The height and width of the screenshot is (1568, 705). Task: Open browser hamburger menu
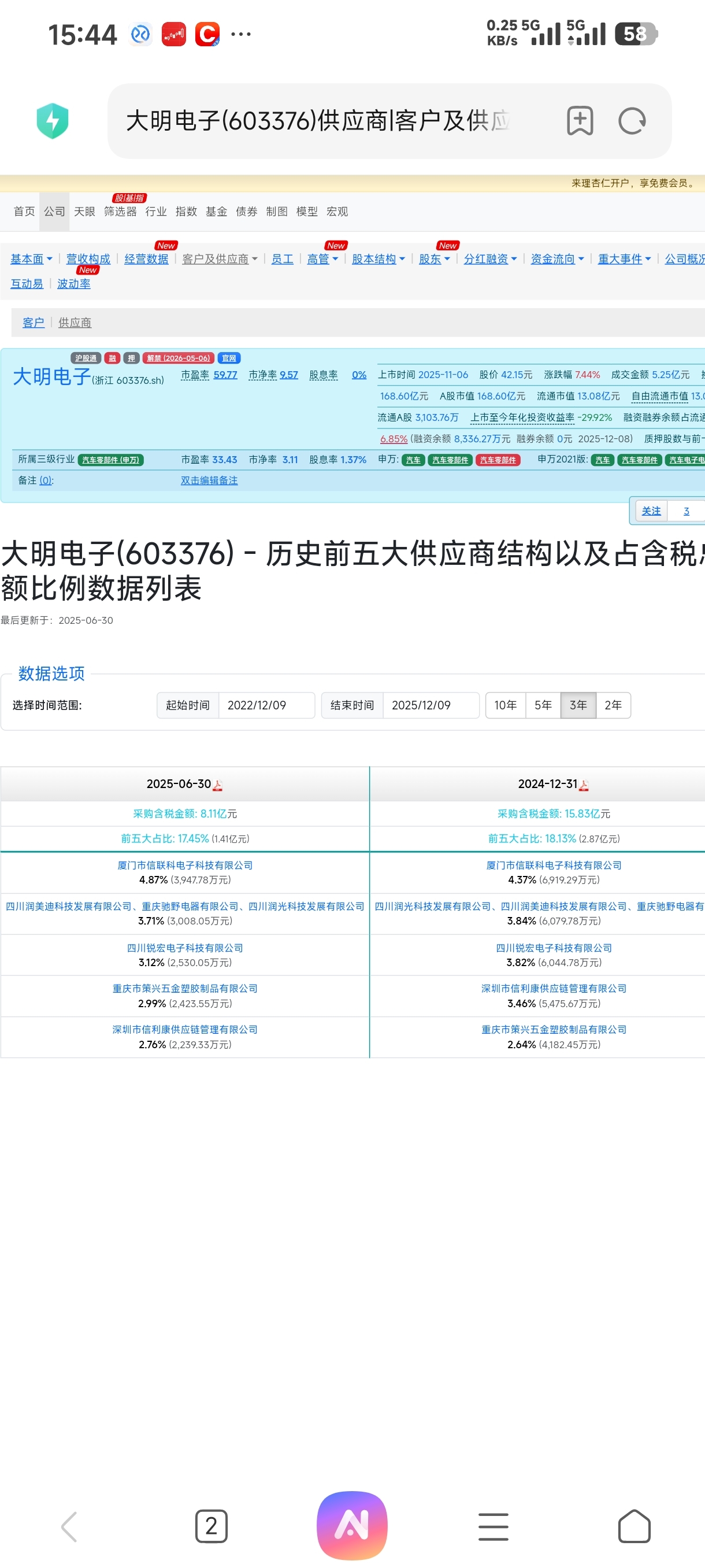click(493, 1526)
